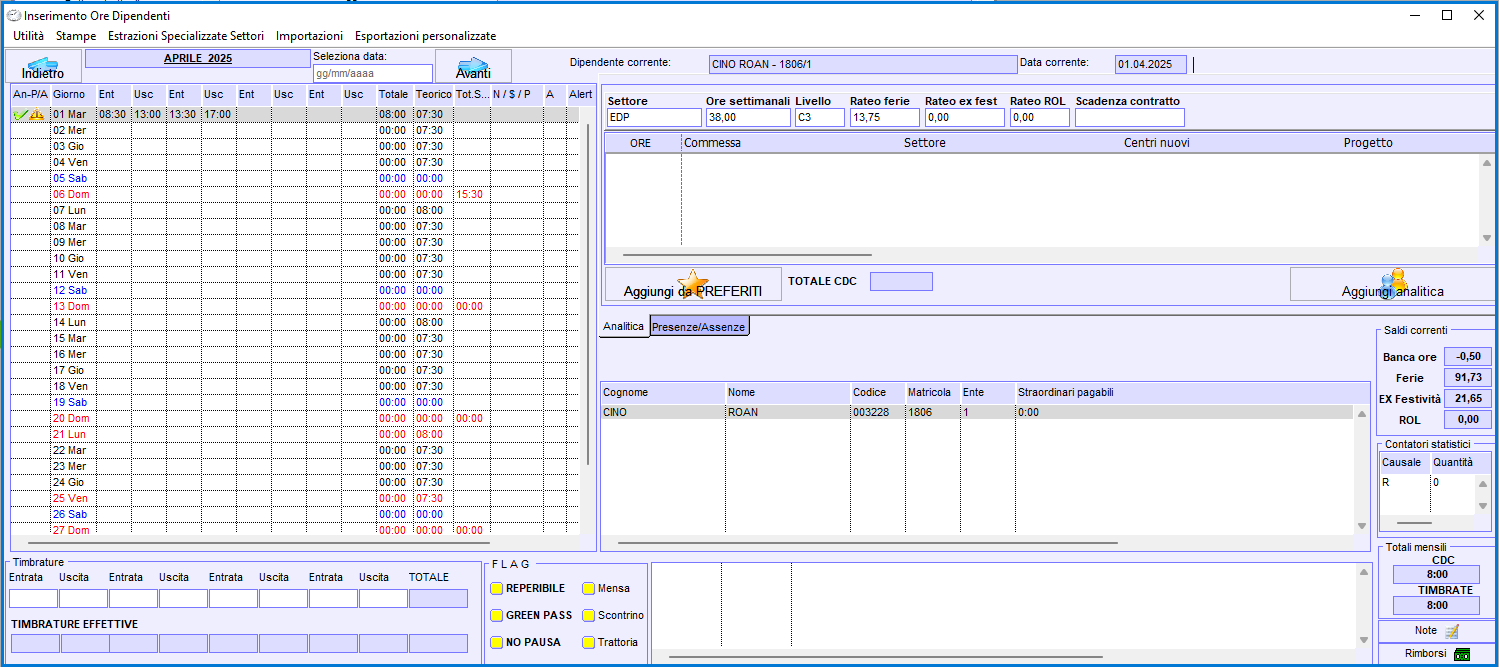This screenshot has height=667, width=1499.
Task: Enable the REPERIBILE flag
Action: [x=497, y=588]
